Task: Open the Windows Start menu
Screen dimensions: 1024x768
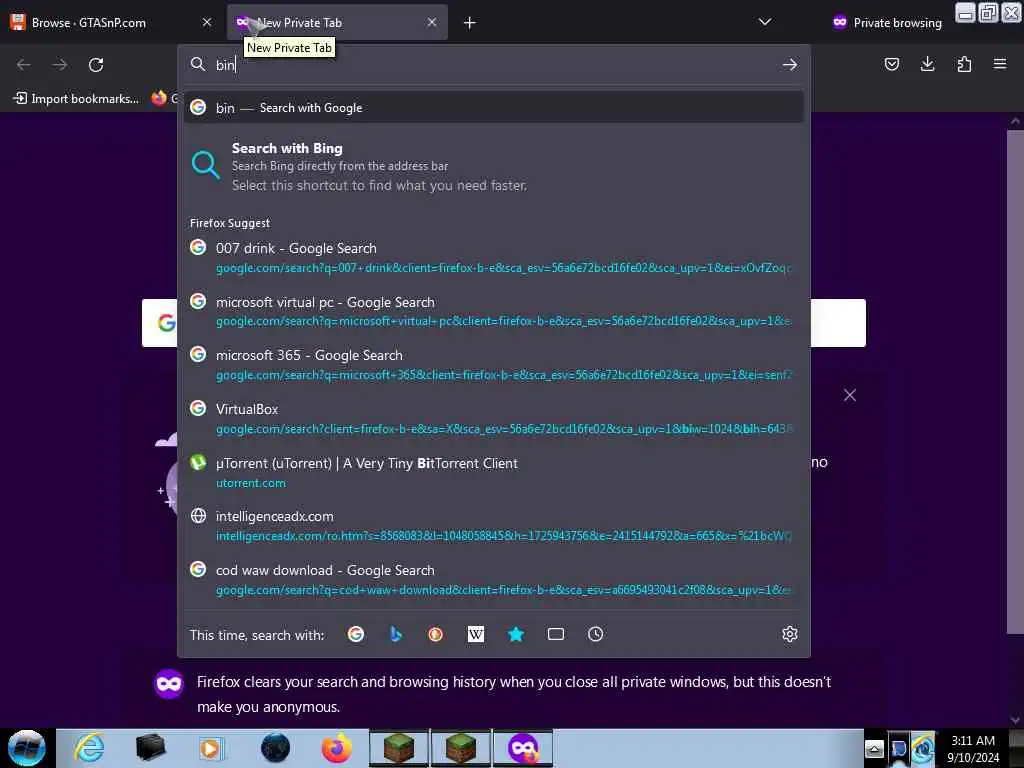Action: pyautogui.click(x=27, y=748)
